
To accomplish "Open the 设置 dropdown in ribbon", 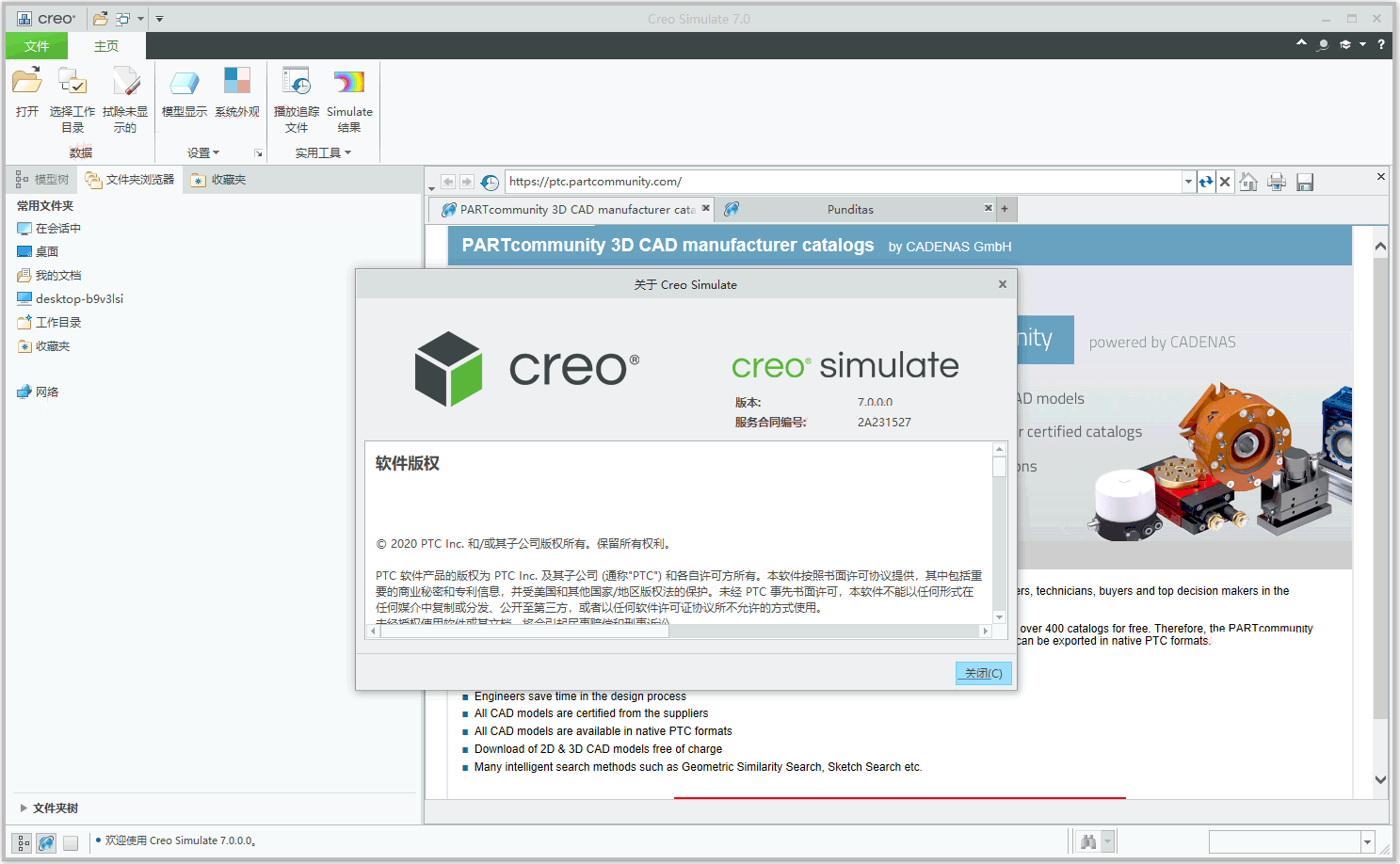I will click(203, 152).
